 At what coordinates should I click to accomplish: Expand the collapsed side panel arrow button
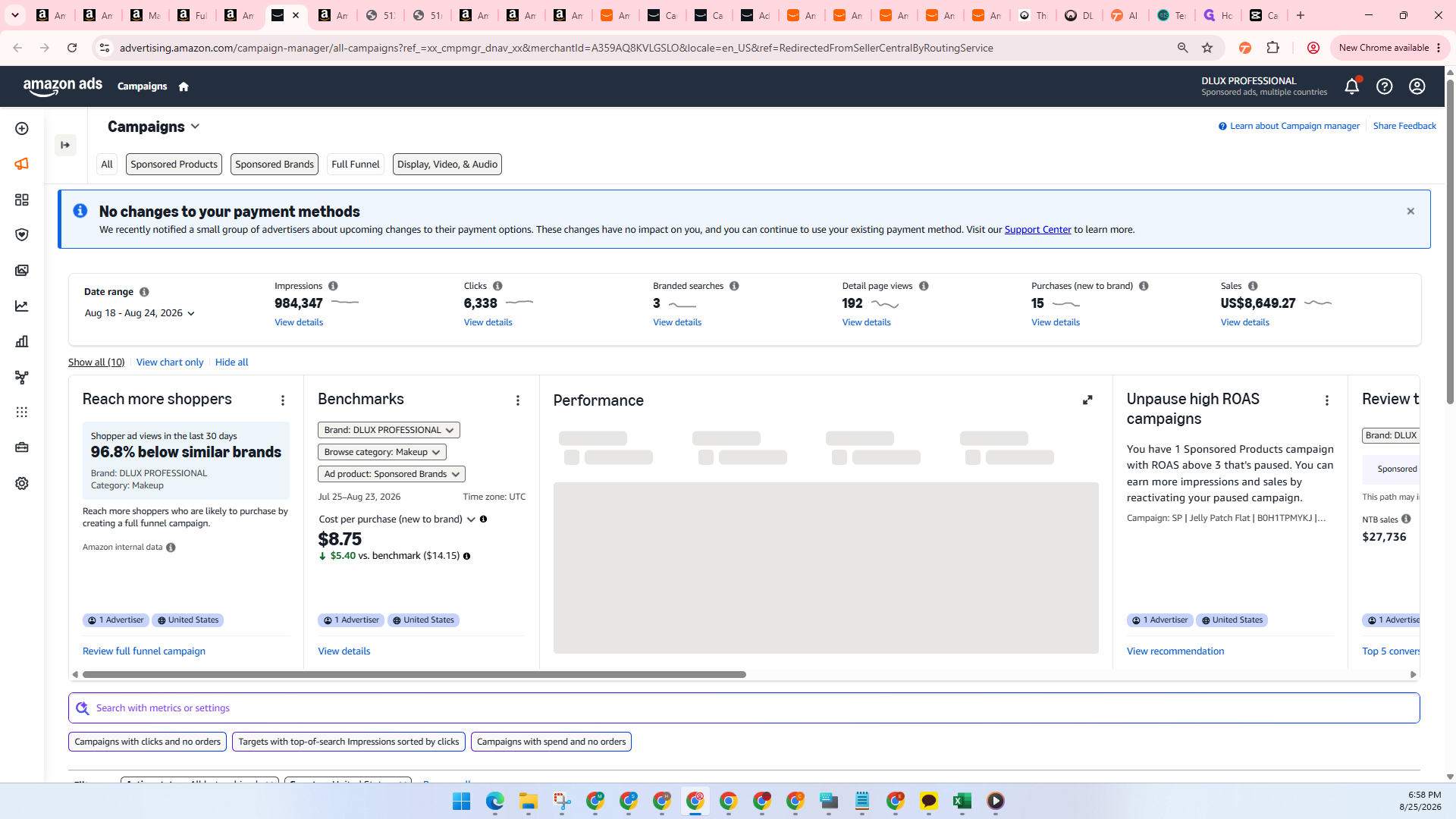coord(65,145)
